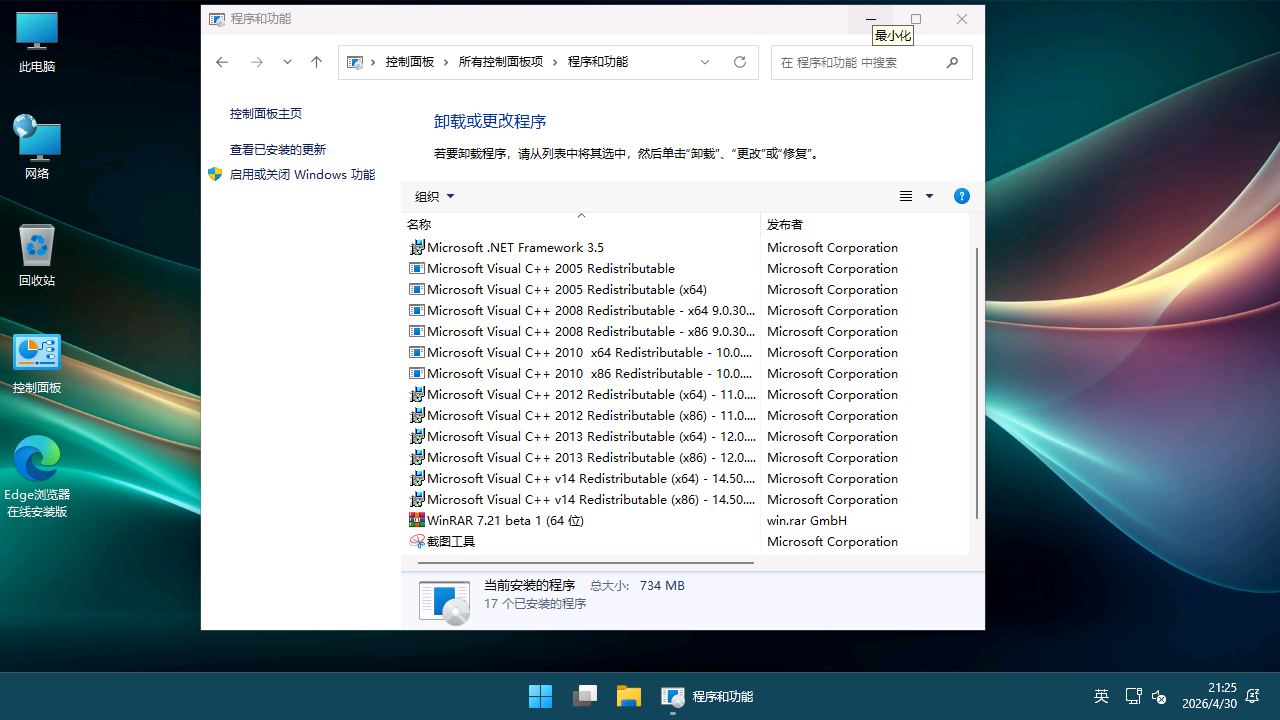Click the display tray icon

(1133, 696)
